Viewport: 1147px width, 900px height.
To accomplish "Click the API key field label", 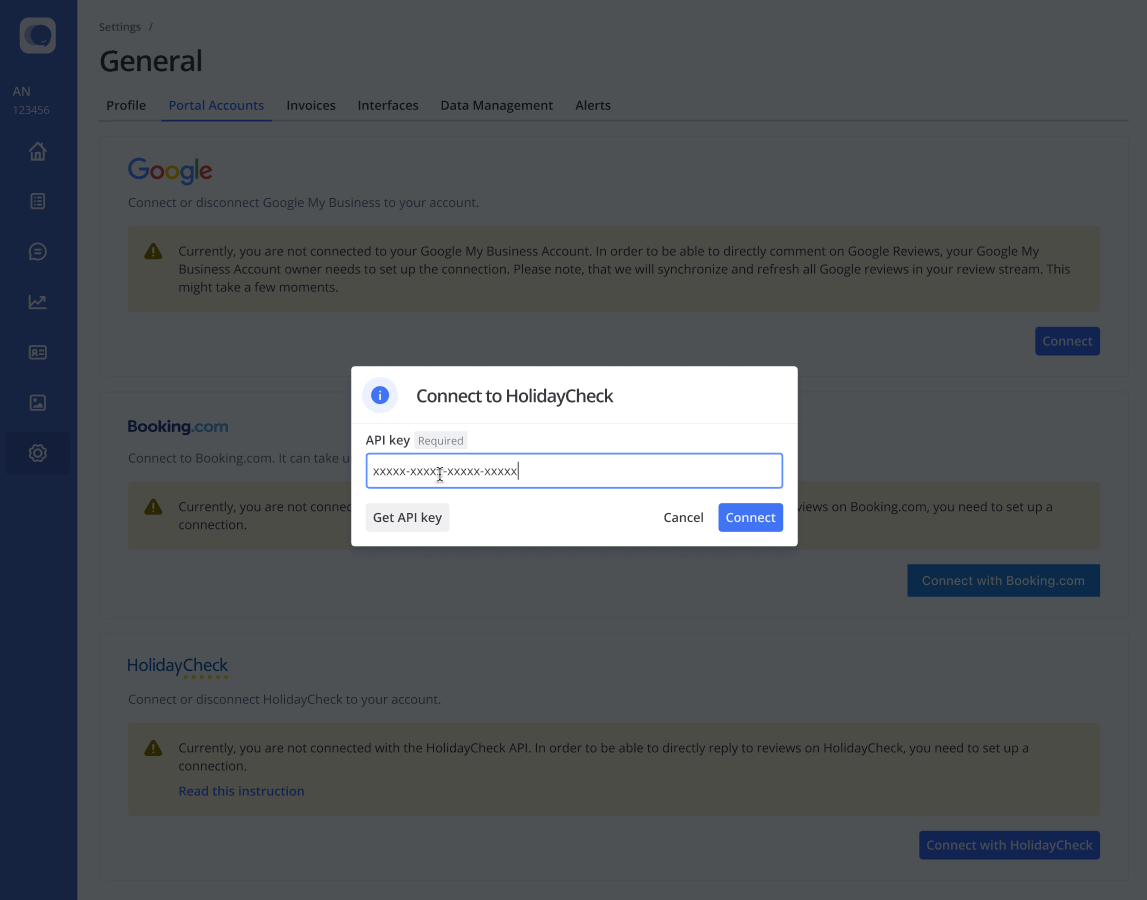I will [388, 440].
